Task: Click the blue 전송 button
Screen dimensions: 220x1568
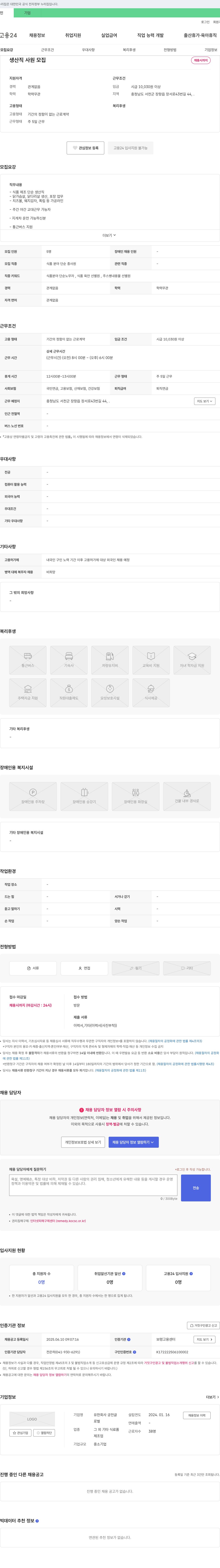Action: 196,1188
